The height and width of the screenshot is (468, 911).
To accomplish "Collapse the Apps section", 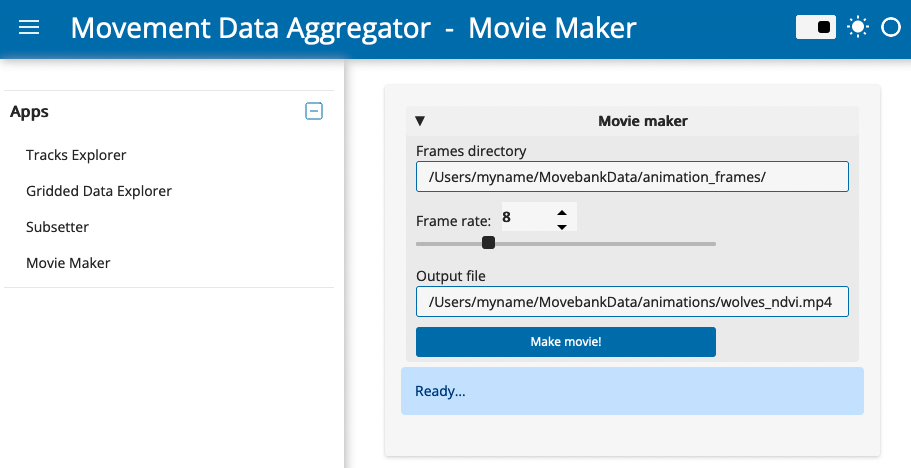I will point(314,111).
